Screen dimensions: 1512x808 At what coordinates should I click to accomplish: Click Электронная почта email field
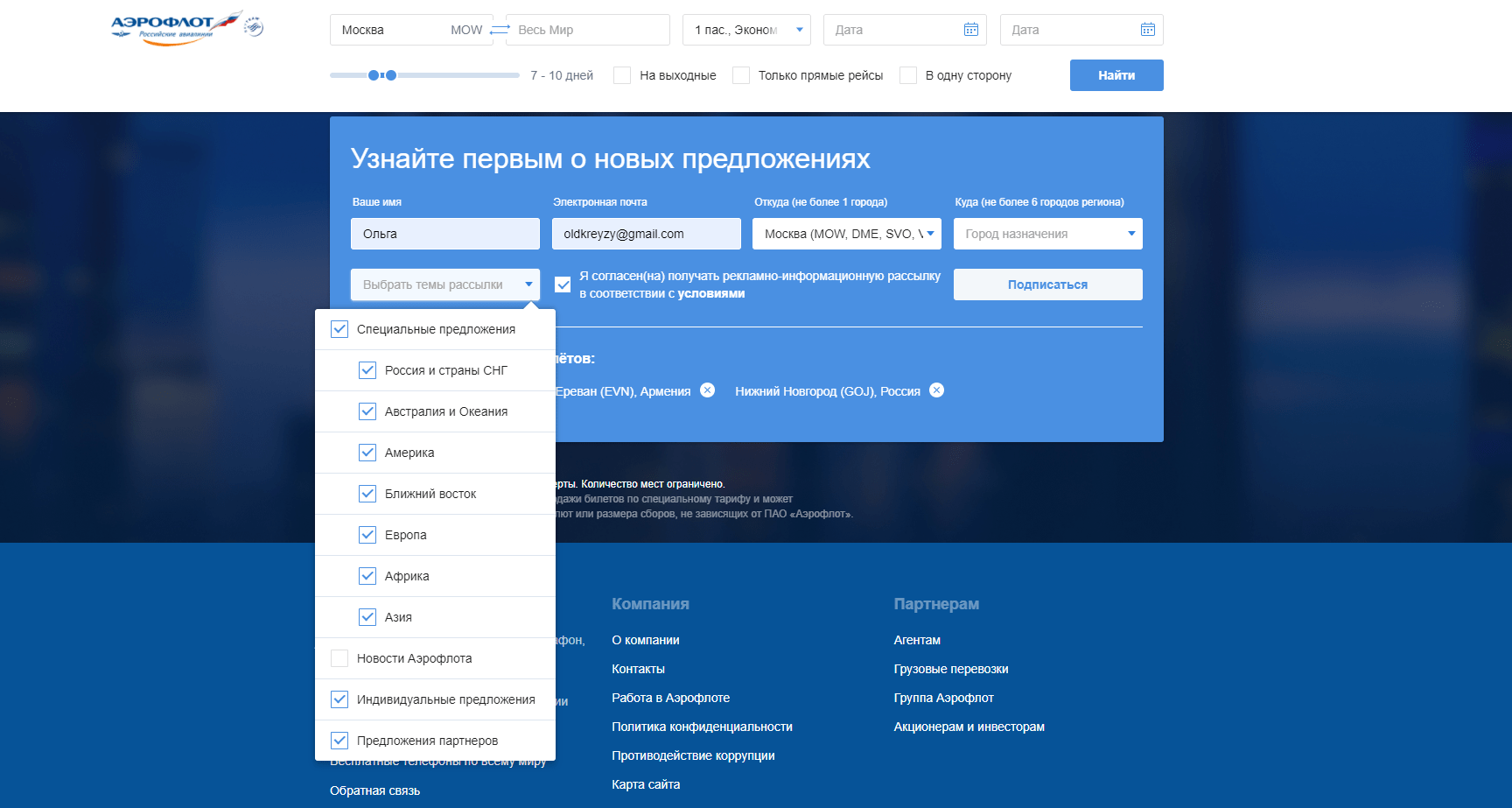[x=647, y=234]
